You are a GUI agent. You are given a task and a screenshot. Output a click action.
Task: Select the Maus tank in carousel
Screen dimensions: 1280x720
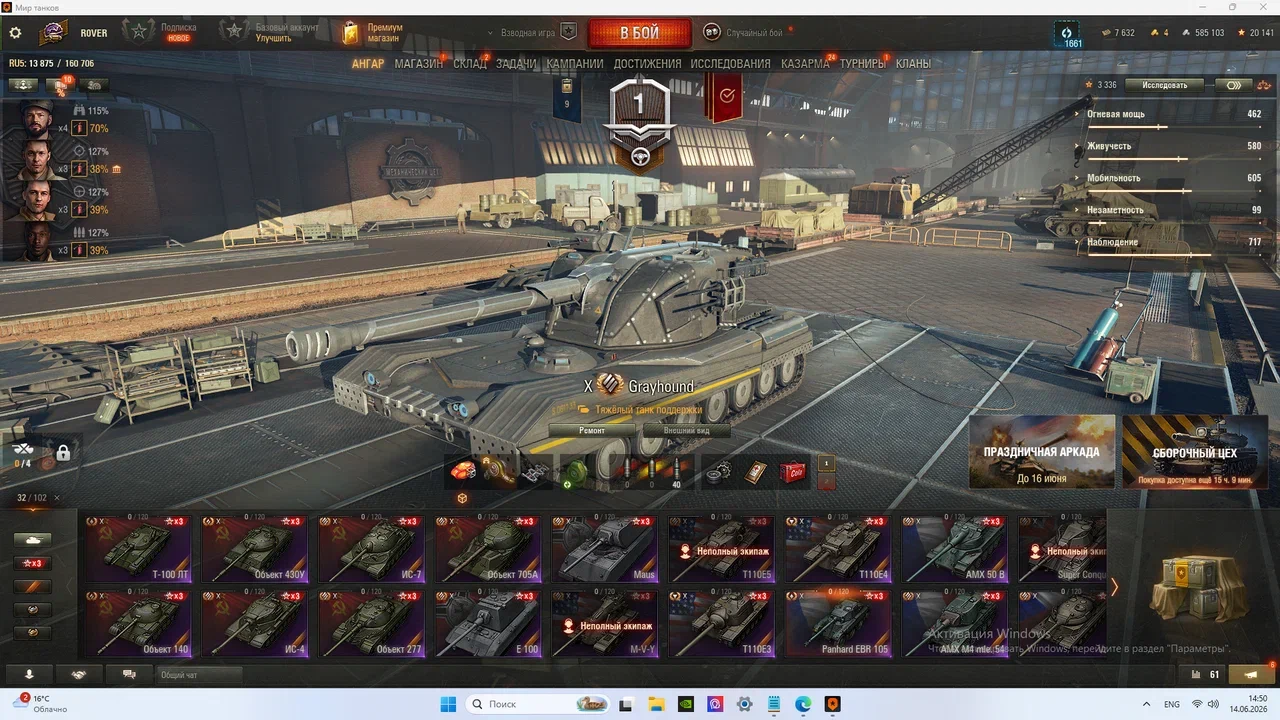[x=606, y=549]
